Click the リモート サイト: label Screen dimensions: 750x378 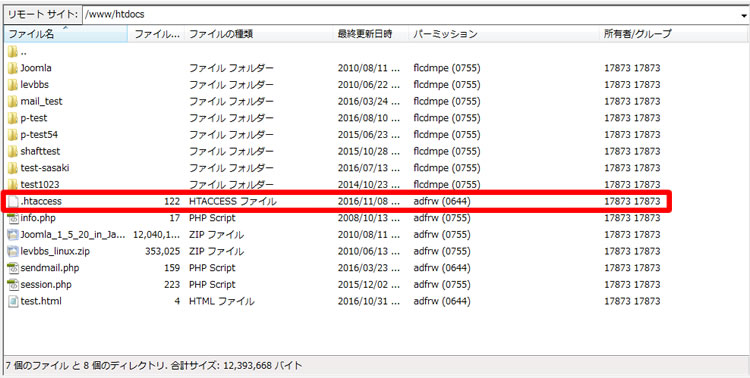43,15
